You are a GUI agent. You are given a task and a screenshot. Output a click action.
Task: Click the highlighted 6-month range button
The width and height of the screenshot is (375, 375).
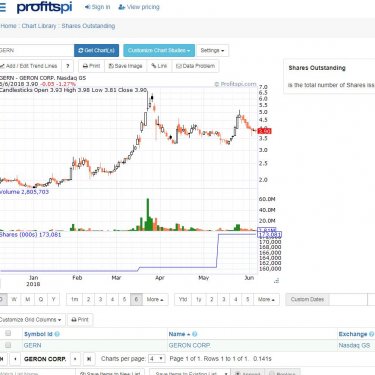(x=136, y=299)
